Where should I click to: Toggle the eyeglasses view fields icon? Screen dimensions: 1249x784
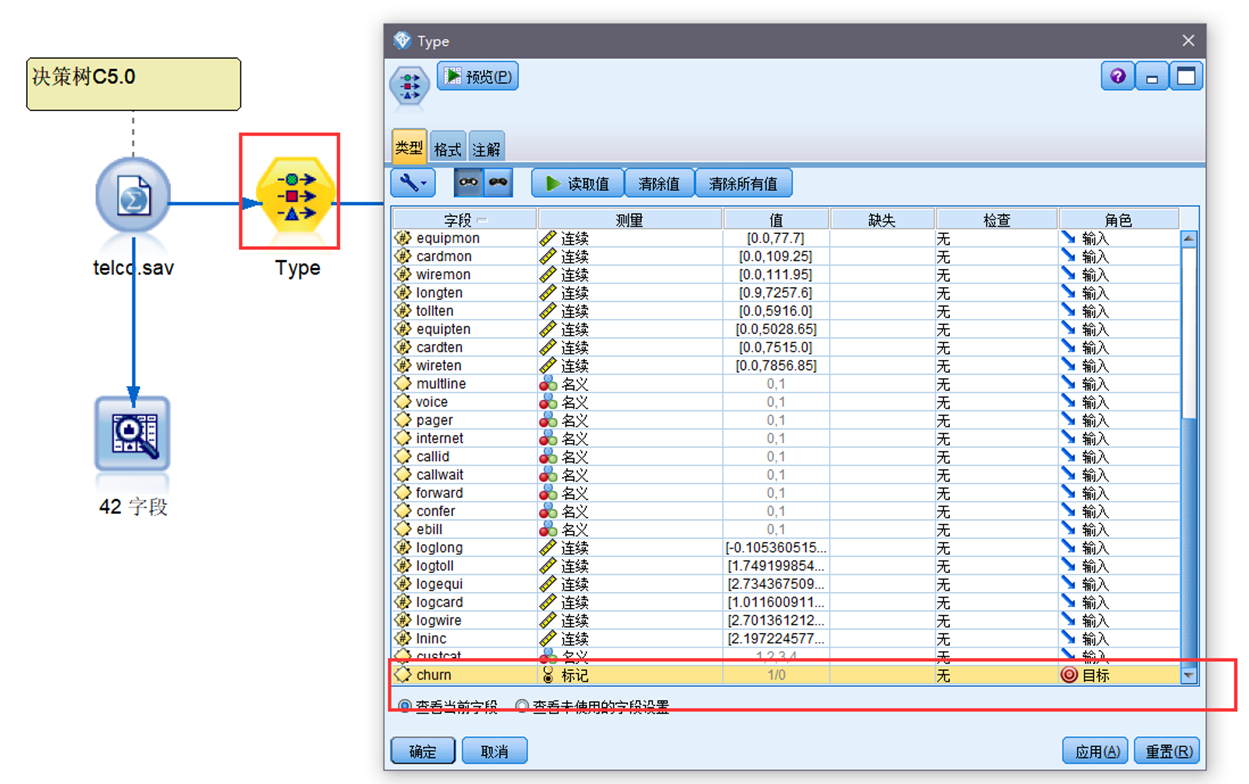(469, 183)
